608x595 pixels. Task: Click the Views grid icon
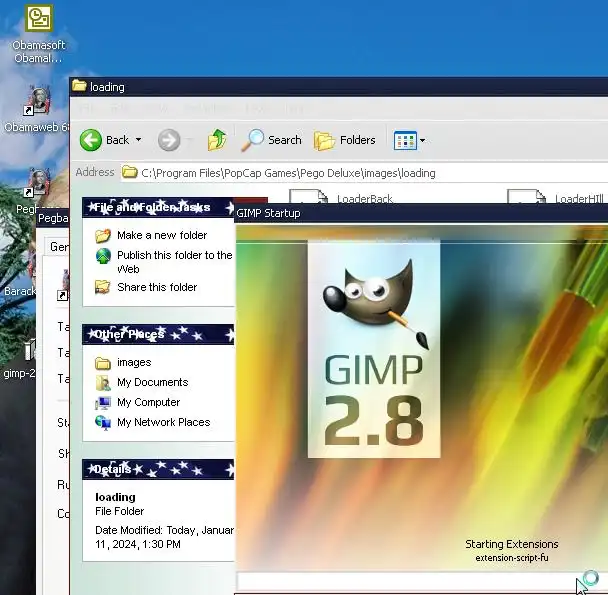(405, 140)
